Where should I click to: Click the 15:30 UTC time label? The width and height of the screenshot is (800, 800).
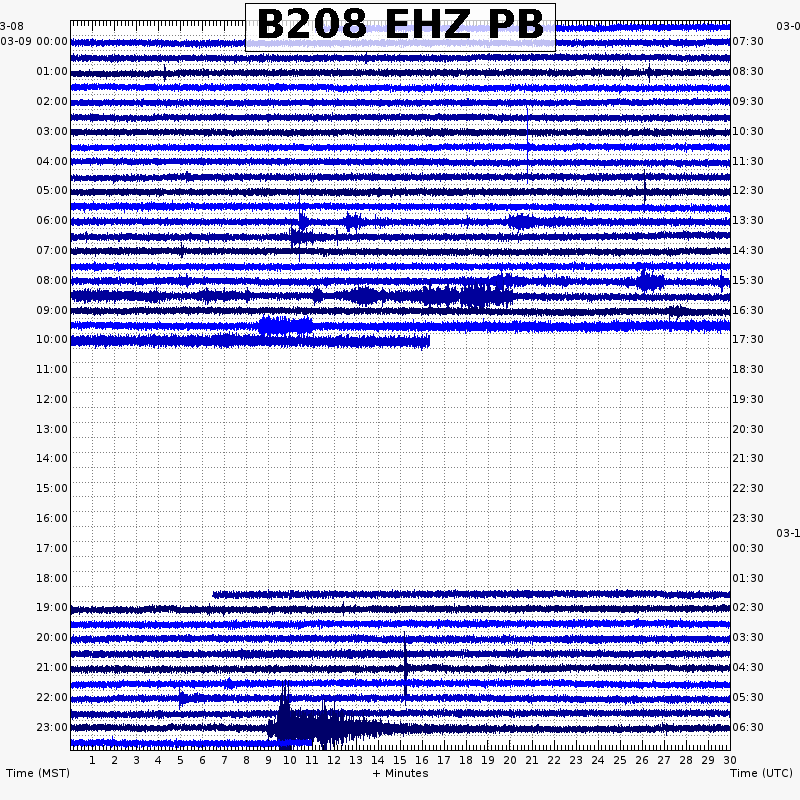[748, 281]
